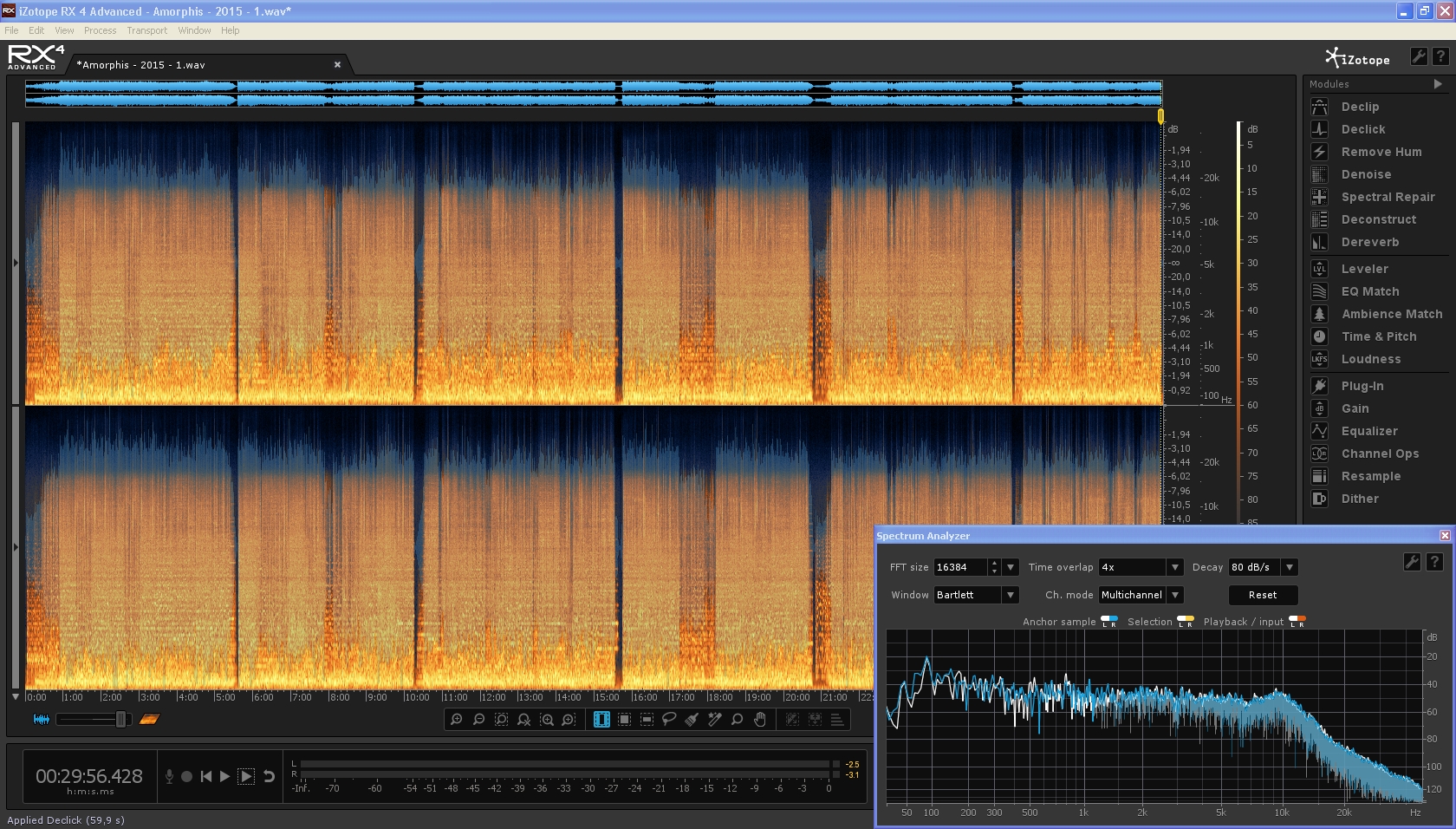
Task: Open the Deconstruct module
Action: (x=1379, y=219)
